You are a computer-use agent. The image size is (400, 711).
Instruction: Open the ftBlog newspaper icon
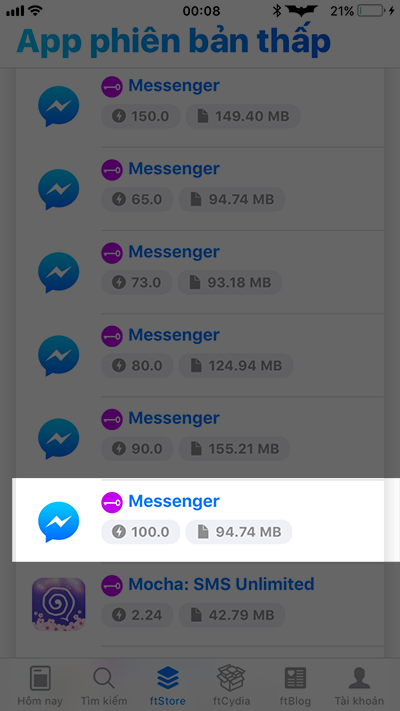click(295, 678)
